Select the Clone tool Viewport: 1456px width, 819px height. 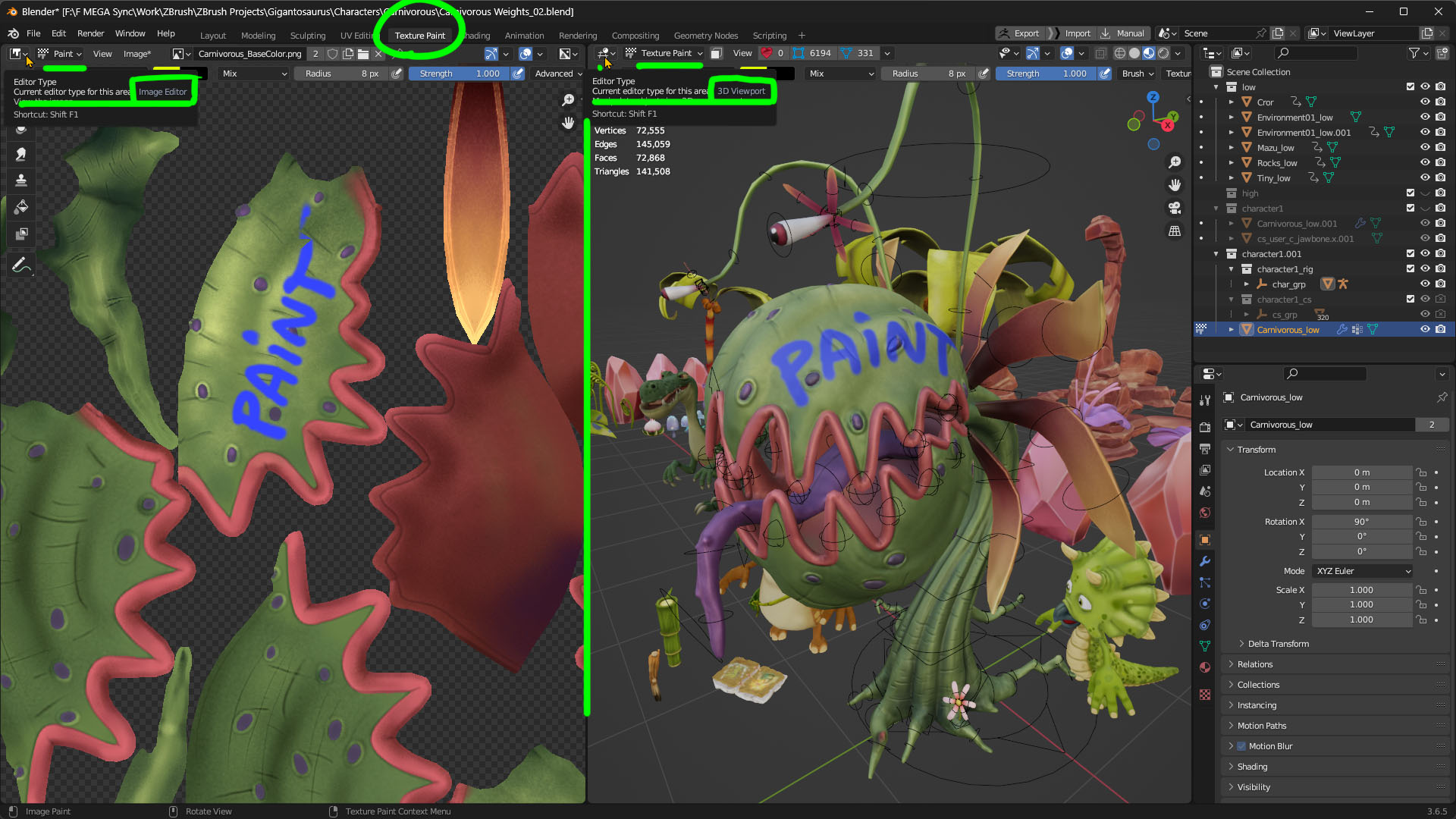pyautogui.click(x=20, y=180)
